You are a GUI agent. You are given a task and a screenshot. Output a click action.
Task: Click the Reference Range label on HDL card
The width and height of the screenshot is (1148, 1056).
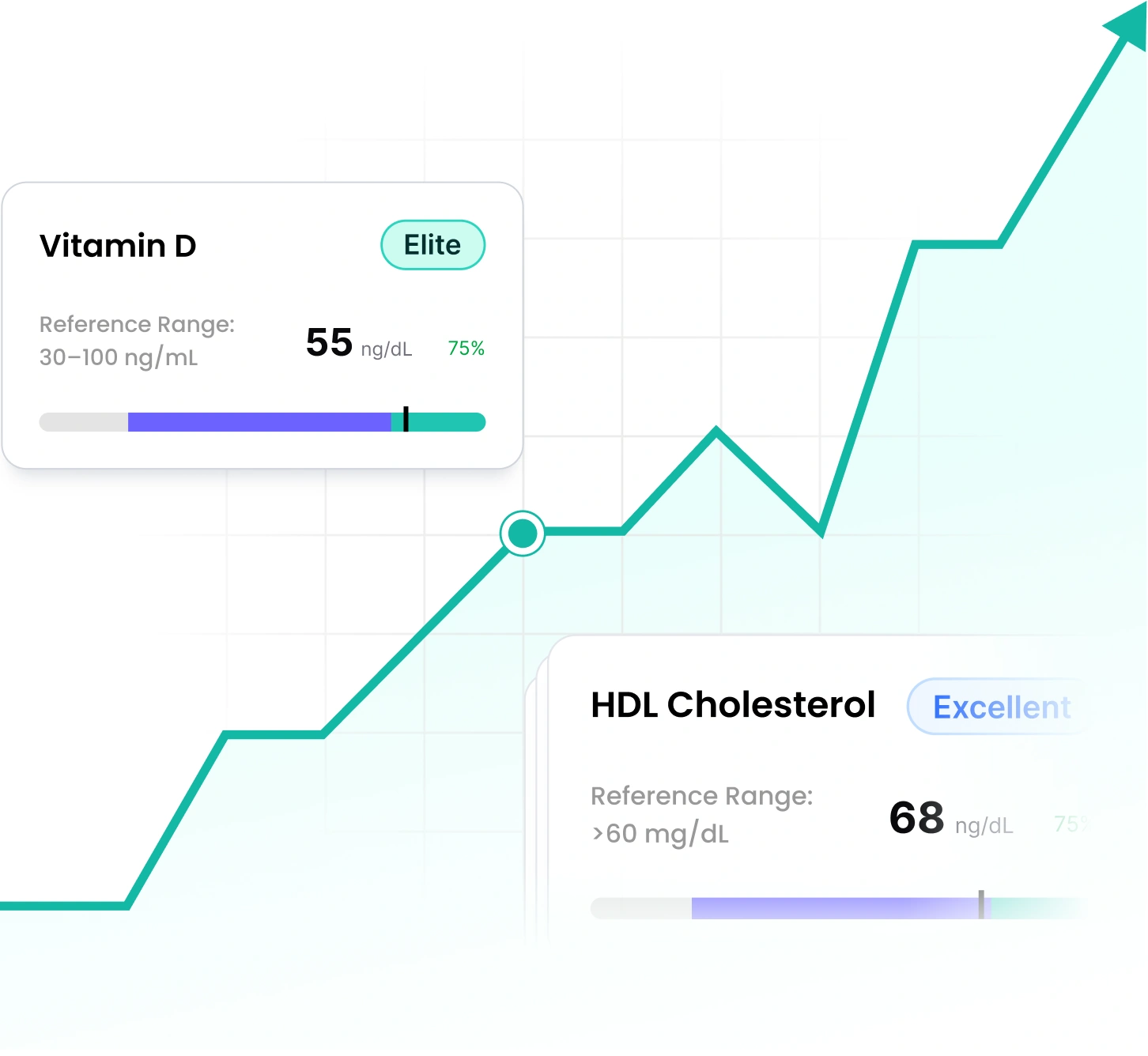(701, 796)
